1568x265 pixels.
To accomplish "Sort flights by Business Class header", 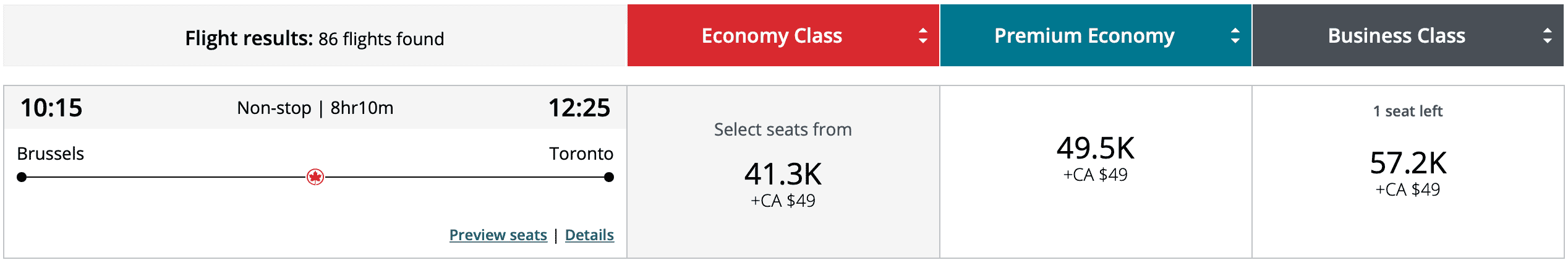I will [1396, 36].
